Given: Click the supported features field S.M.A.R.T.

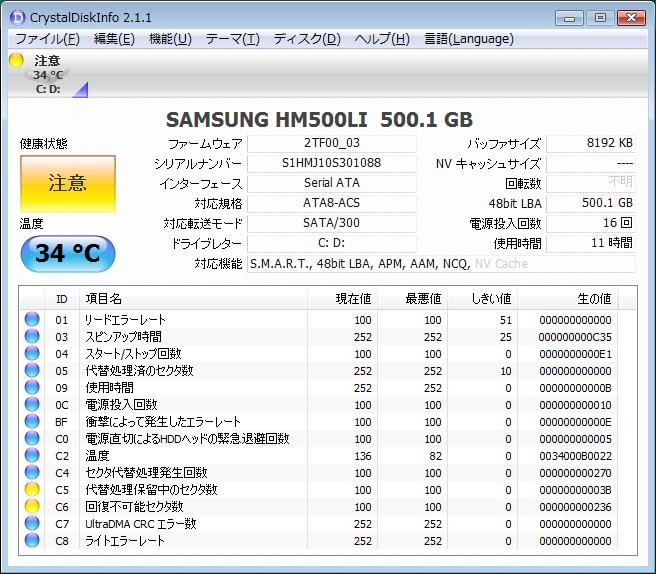Looking at the screenshot, I should 441,264.
